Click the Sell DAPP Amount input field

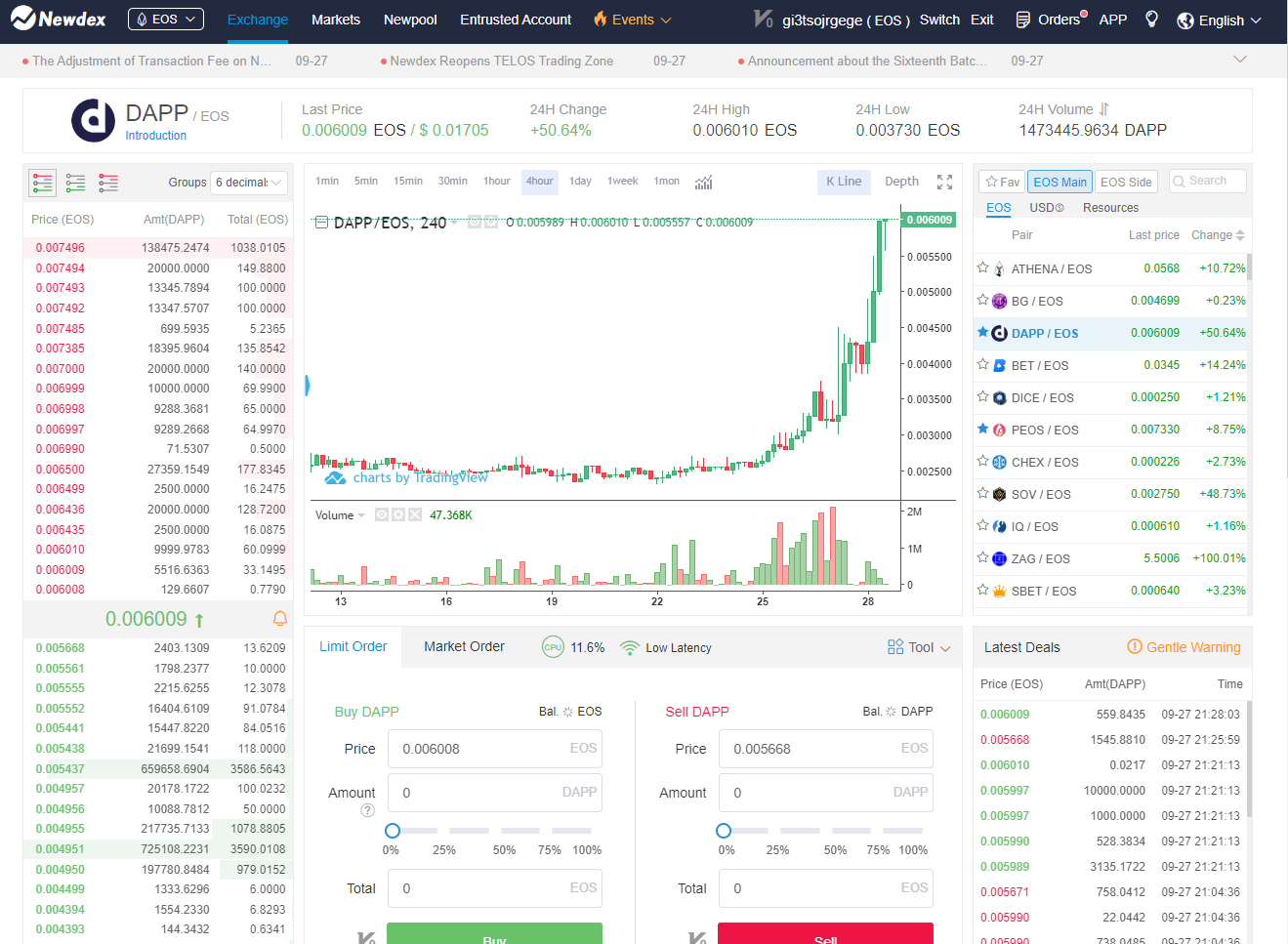click(826, 793)
